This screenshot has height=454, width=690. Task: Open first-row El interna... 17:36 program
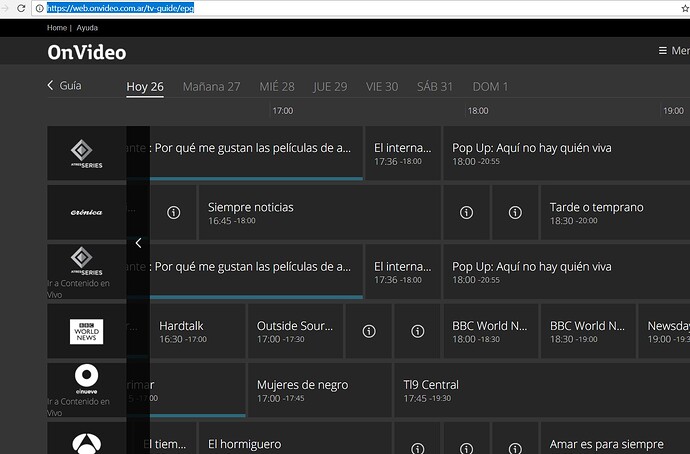pyautogui.click(x=403, y=154)
